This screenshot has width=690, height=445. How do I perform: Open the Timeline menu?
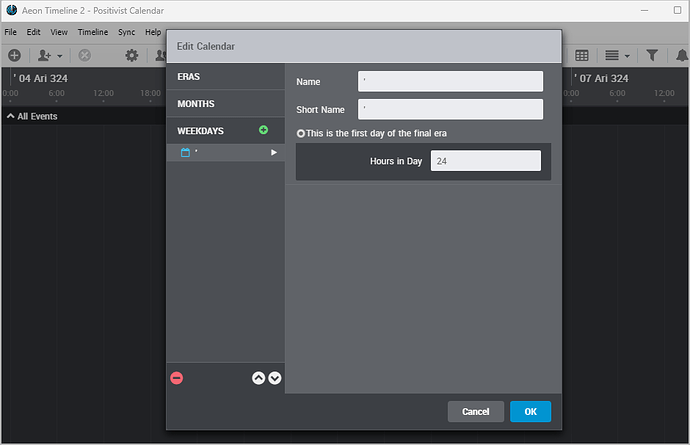[x=93, y=32]
